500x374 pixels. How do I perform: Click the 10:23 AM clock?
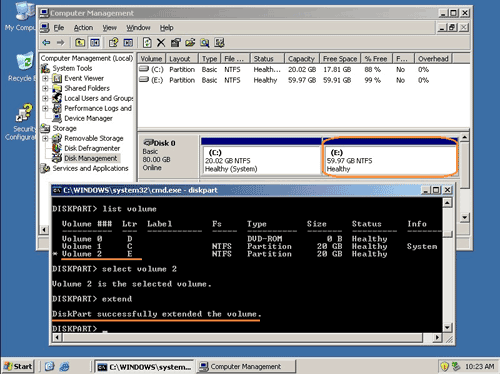[479, 367]
